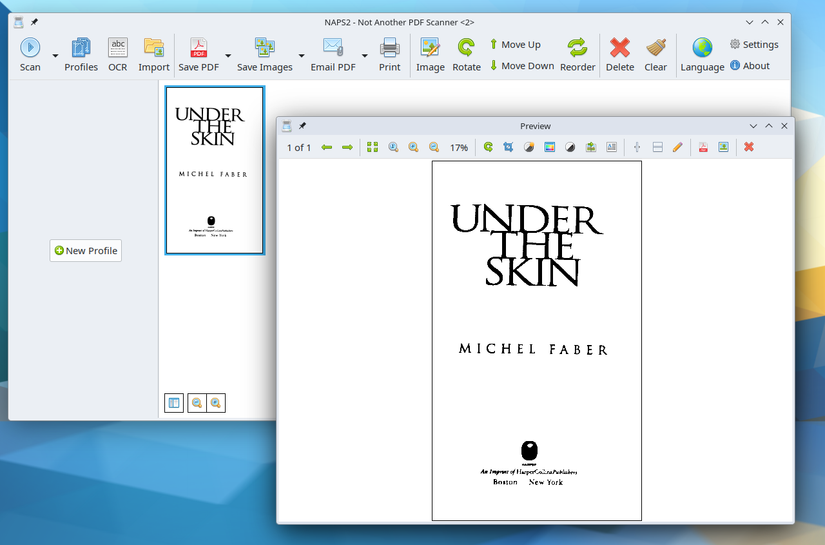Zoom in thumbnails in main window
The height and width of the screenshot is (545, 825).
[216, 403]
